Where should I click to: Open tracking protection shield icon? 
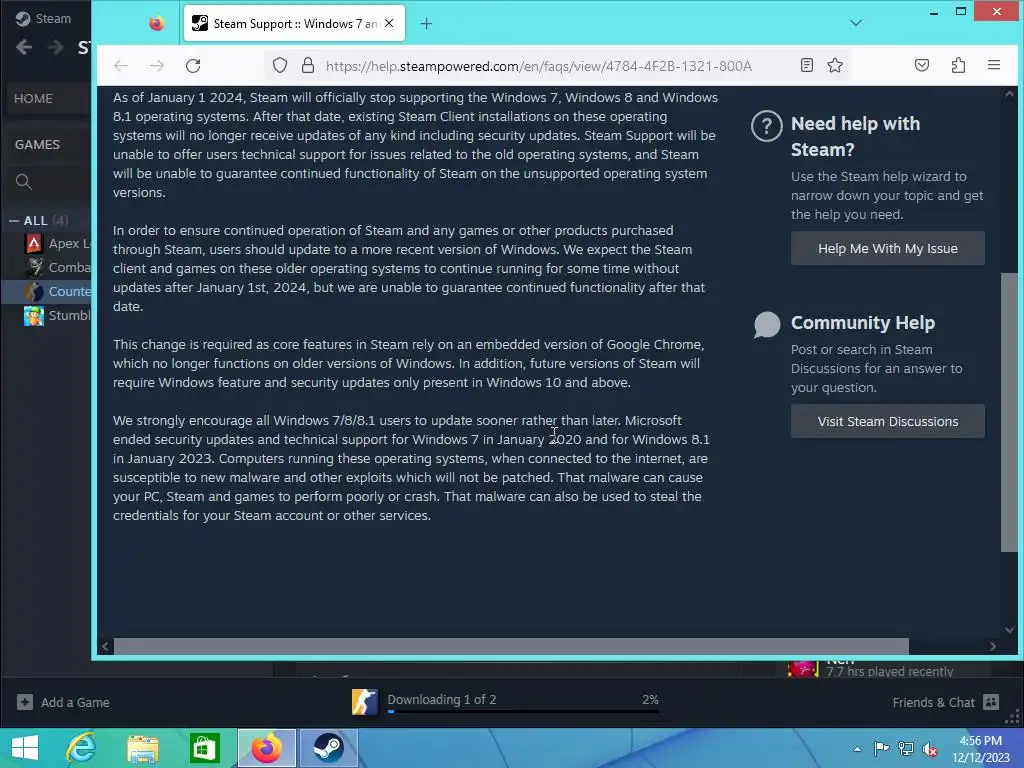[280, 65]
